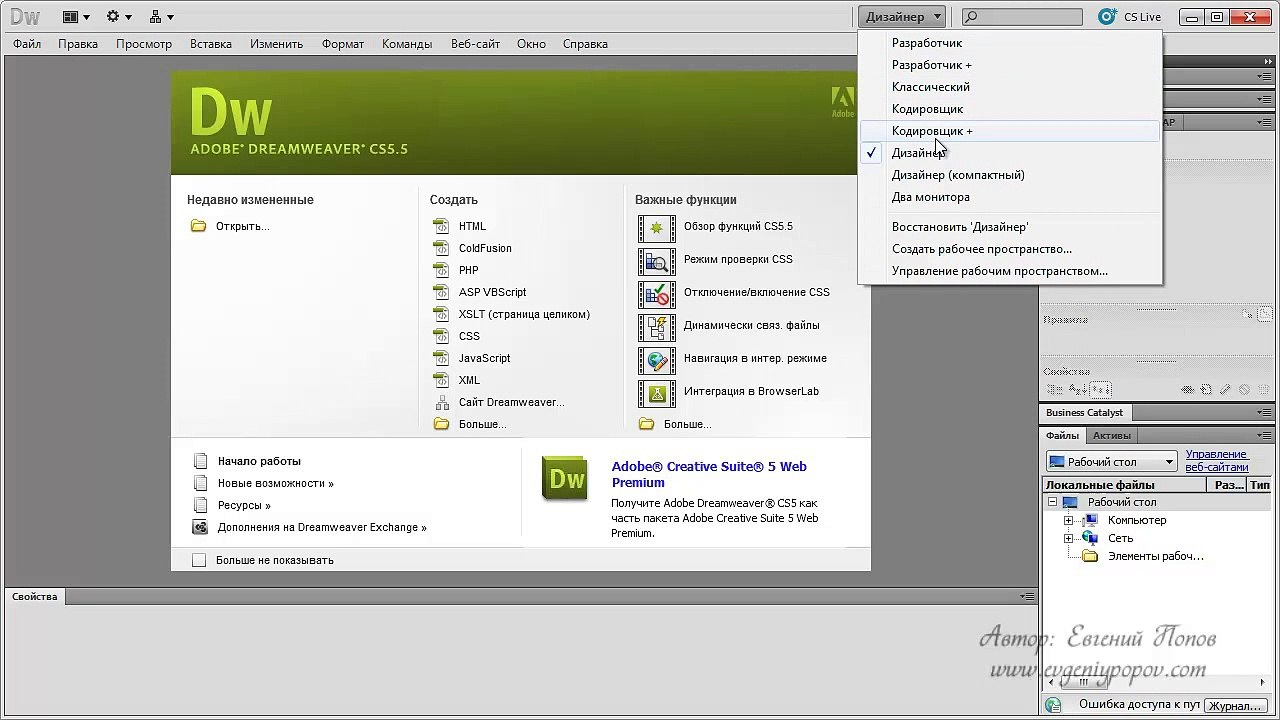The width and height of the screenshot is (1280, 720).
Task: Click the CS Live circular icon
Action: click(1107, 16)
